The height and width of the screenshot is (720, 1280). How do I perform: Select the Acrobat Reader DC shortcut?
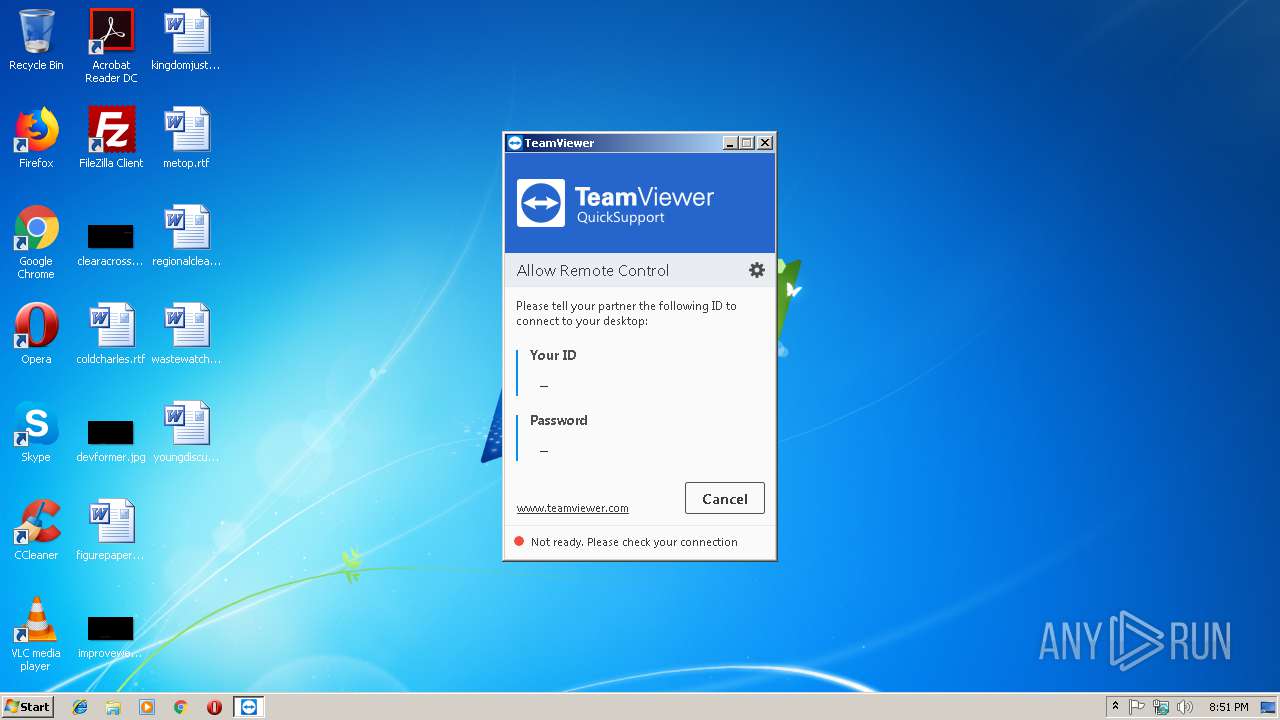[111, 46]
